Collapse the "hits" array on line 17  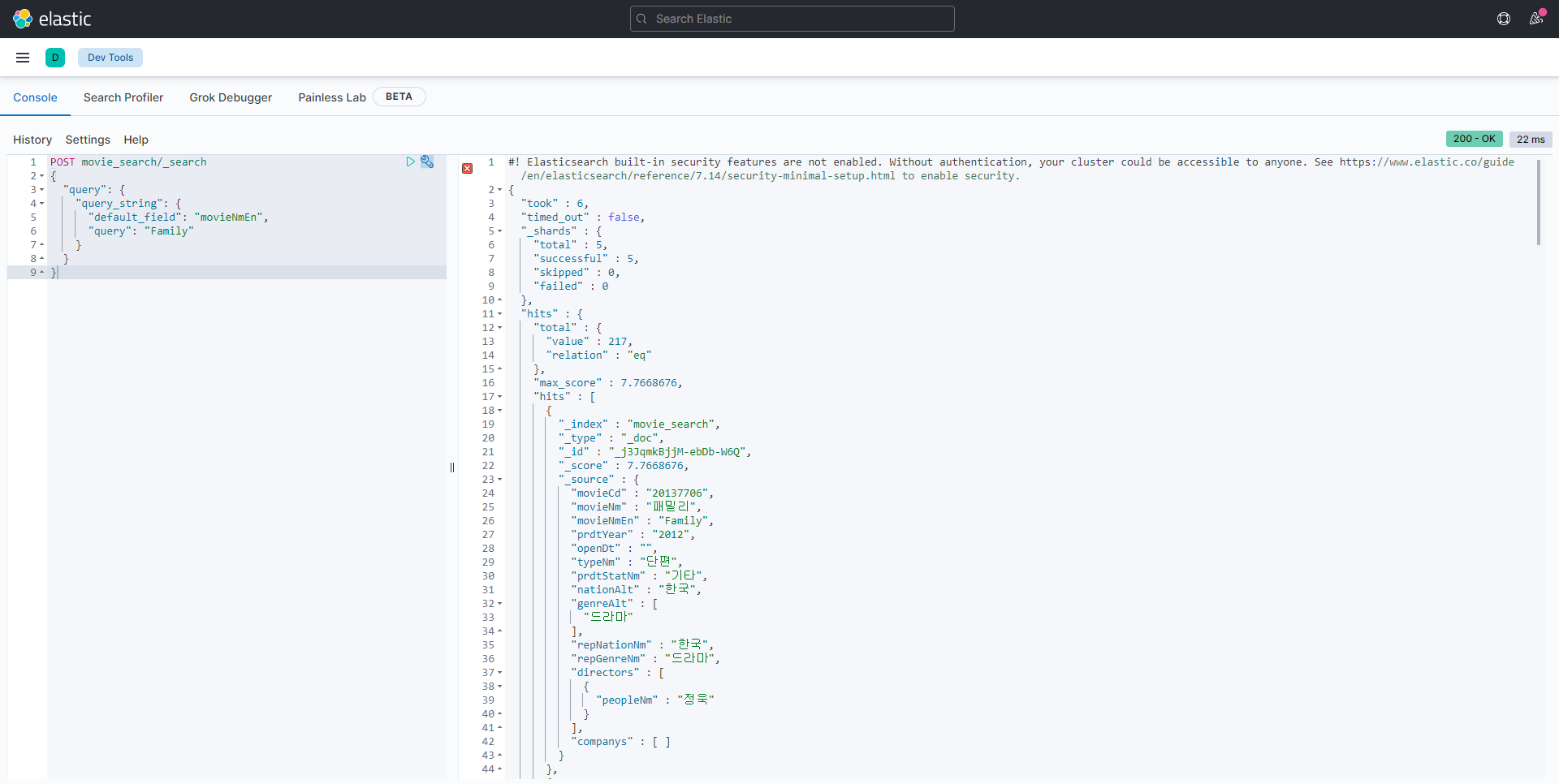(500, 397)
